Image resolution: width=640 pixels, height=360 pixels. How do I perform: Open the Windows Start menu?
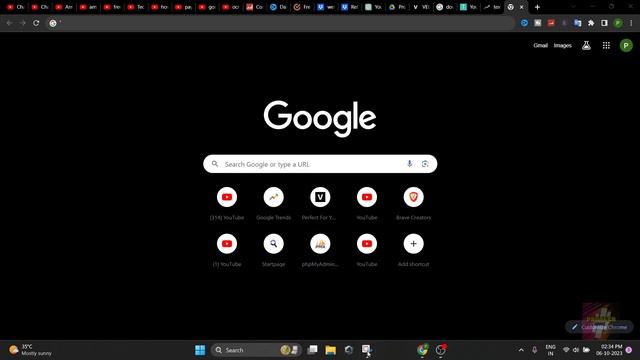tap(200, 350)
